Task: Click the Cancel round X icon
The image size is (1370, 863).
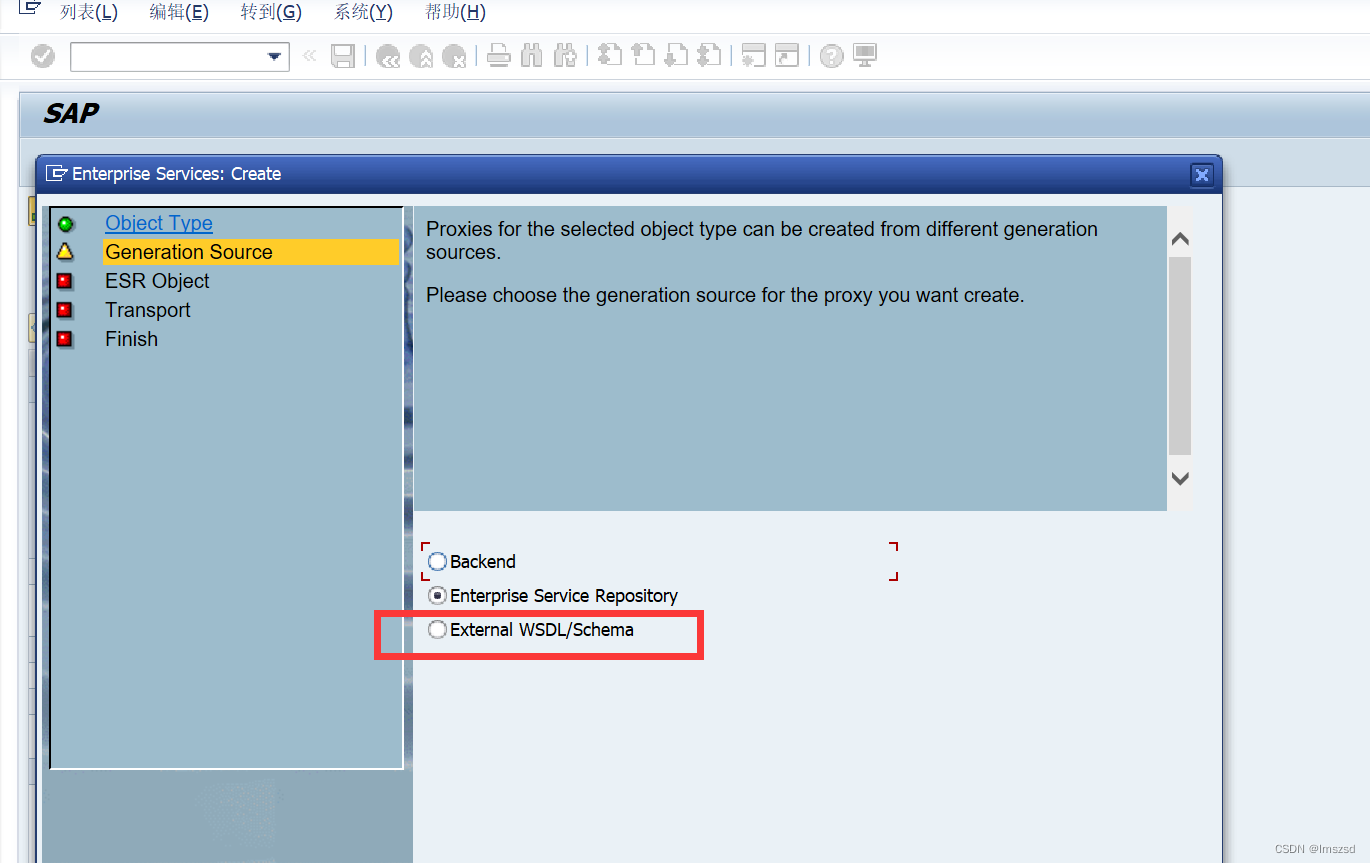Action: pos(454,57)
